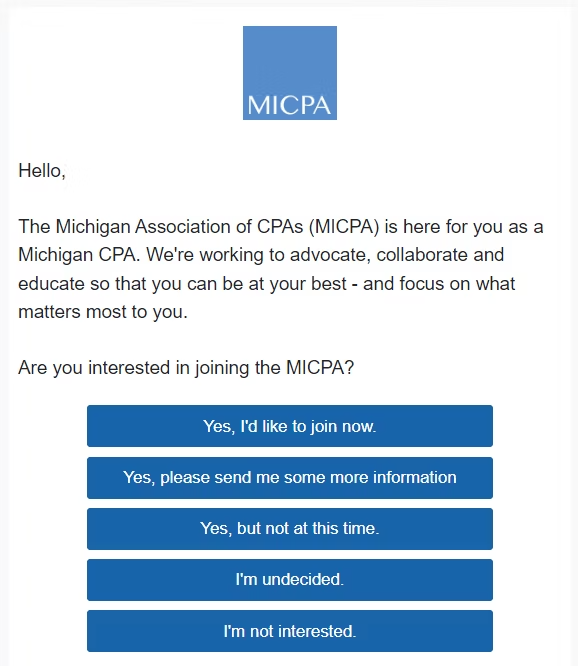Click the word "educate" starting the third line

[51, 284]
